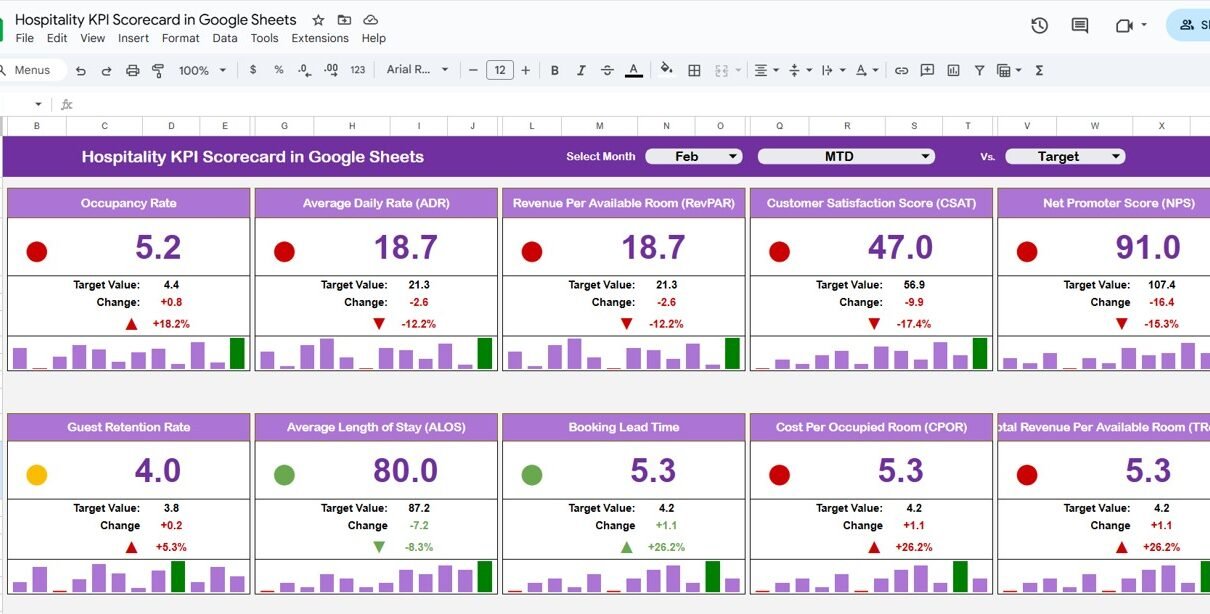1210x614 pixels.
Task: Star this spreadsheet document
Action: (318, 20)
